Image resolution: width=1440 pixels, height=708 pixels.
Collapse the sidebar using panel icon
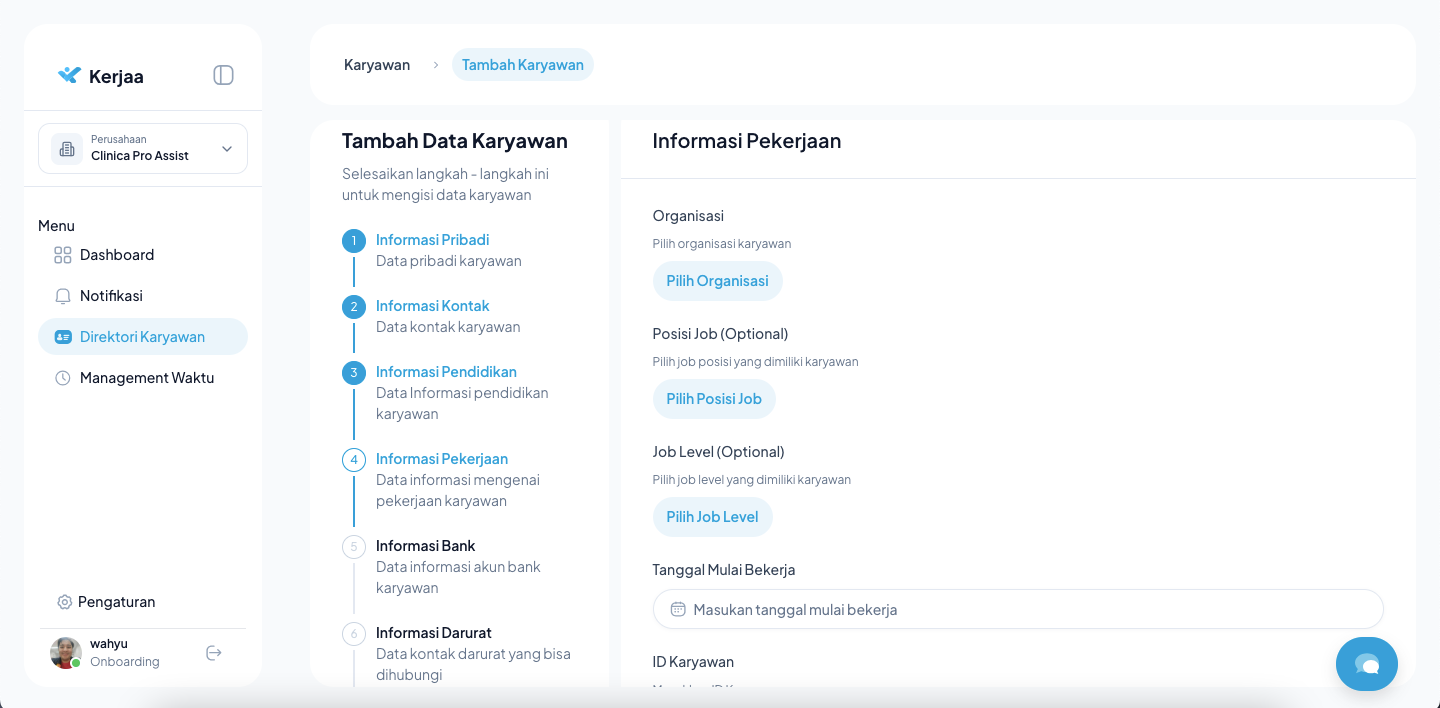223,75
